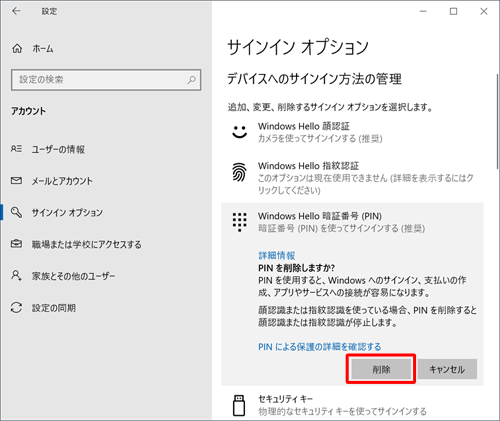Maximize the 設定 window

click(x=453, y=11)
